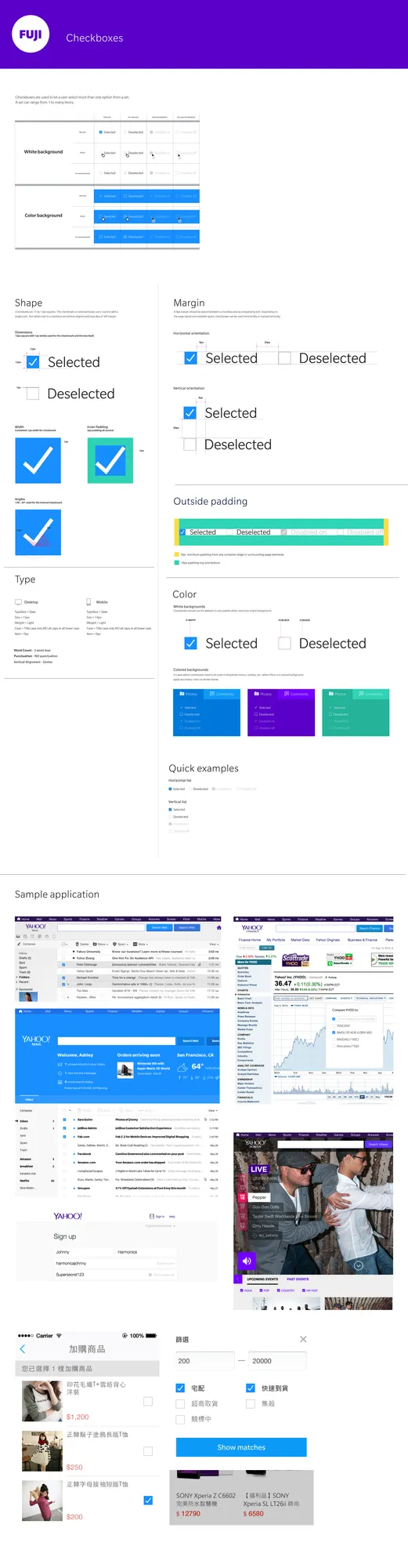Click the Johnny first name field
Viewport: 408px width, 1568px height.
pyautogui.click(x=84, y=1252)
